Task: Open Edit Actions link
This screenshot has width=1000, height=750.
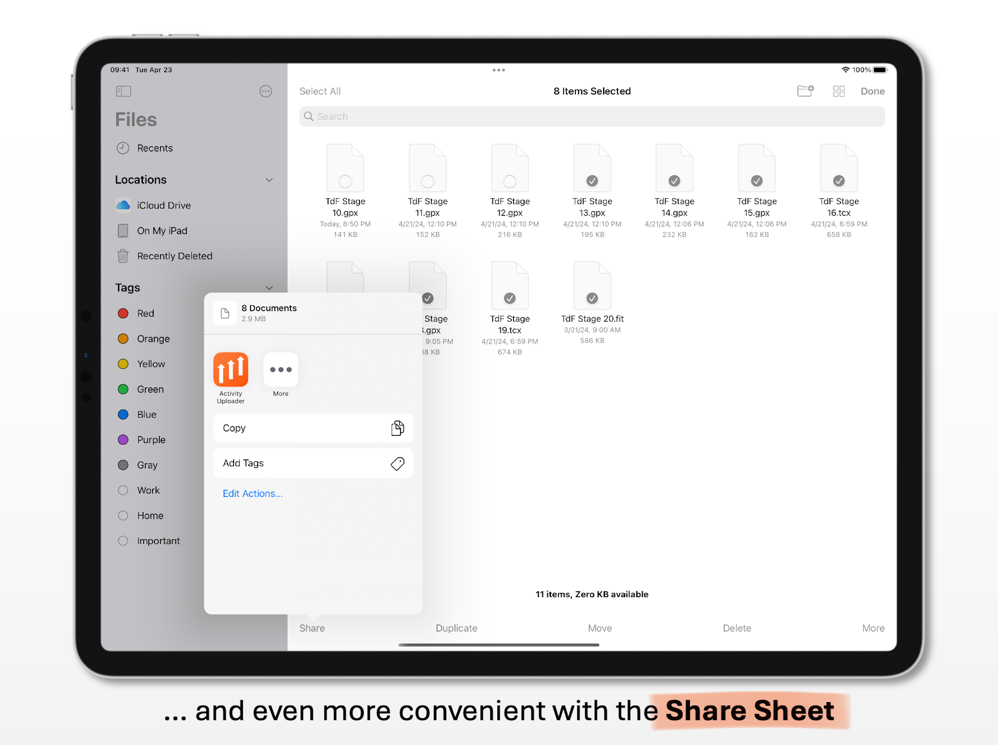Action: coord(253,494)
